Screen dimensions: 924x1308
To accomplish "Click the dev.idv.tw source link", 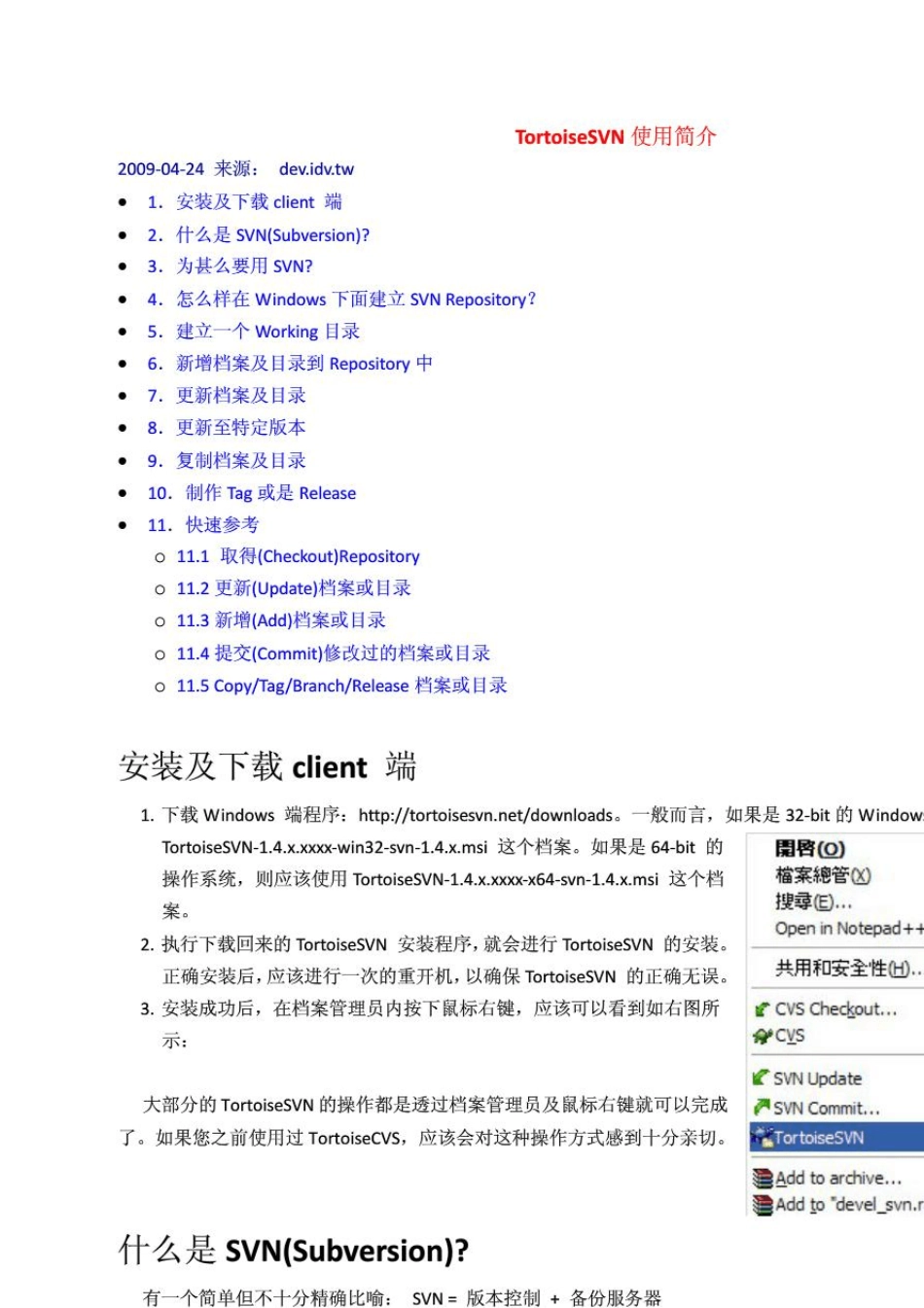I will point(316,169).
